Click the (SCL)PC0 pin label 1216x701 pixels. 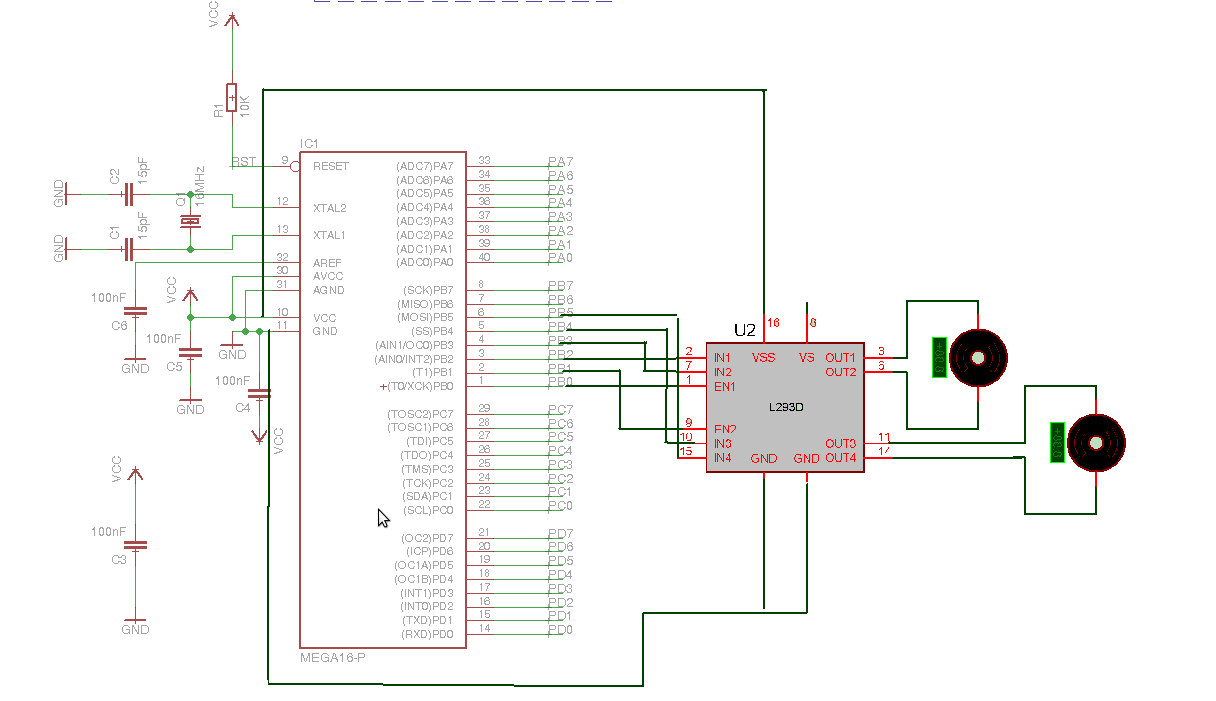[x=428, y=510]
